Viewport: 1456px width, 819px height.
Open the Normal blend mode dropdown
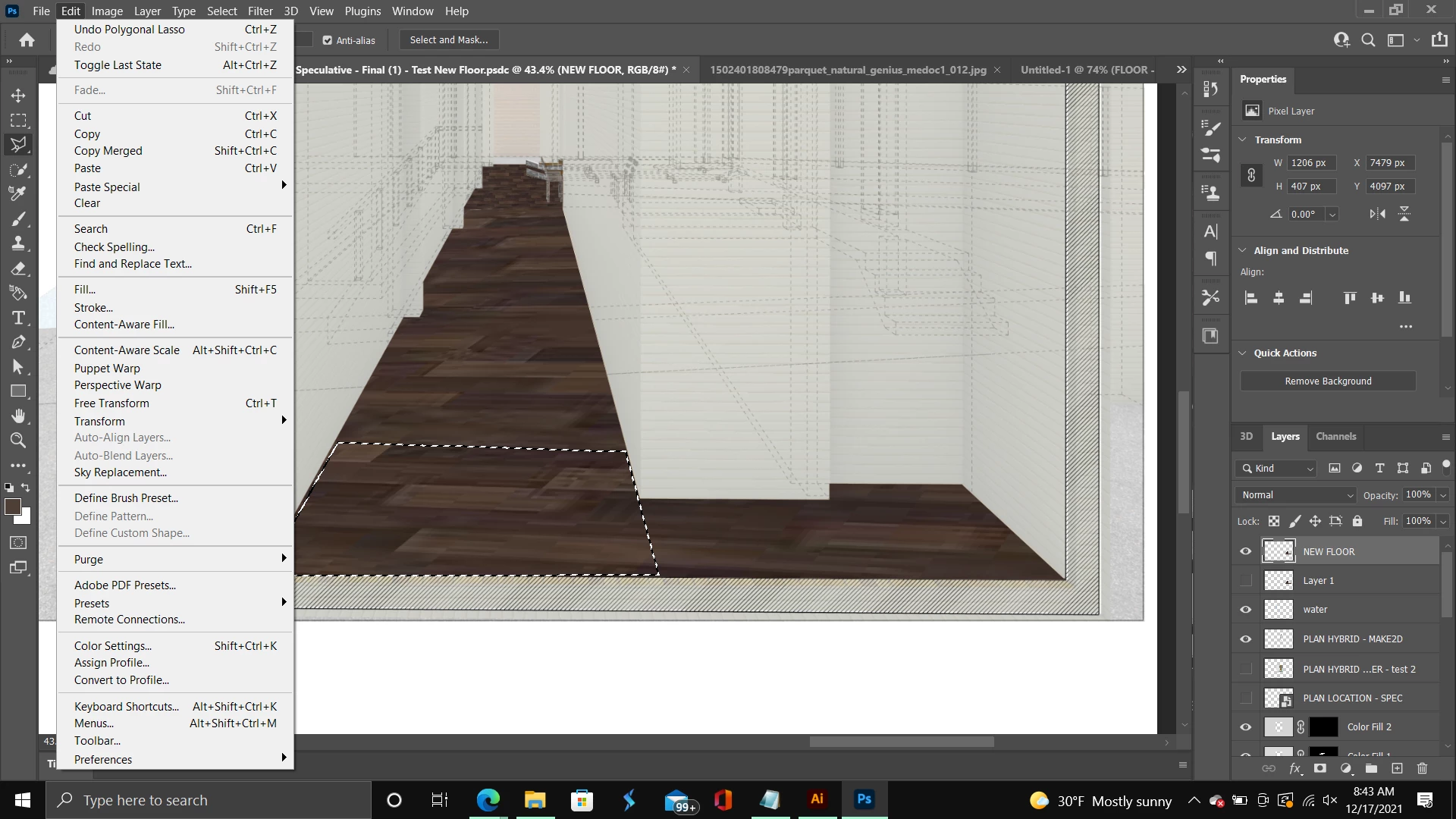(1297, 495)
